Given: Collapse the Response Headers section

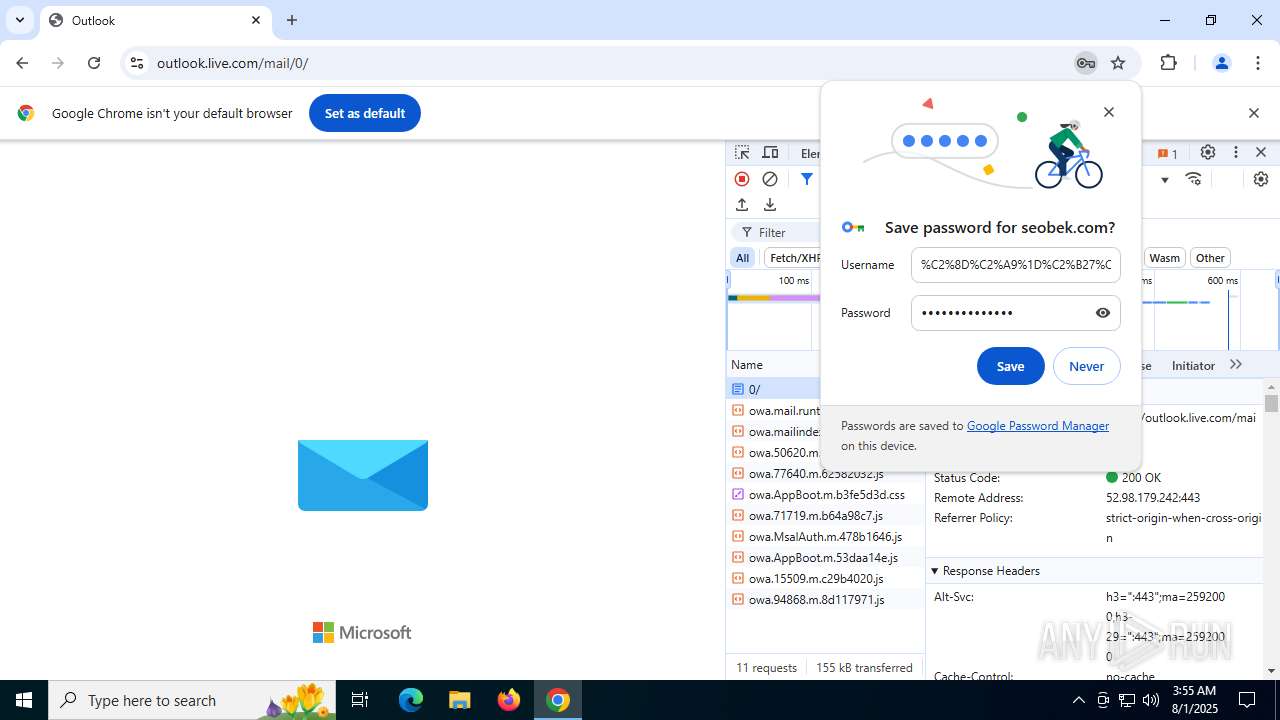Looking at the screenshot, I should [x=990, y=571].
